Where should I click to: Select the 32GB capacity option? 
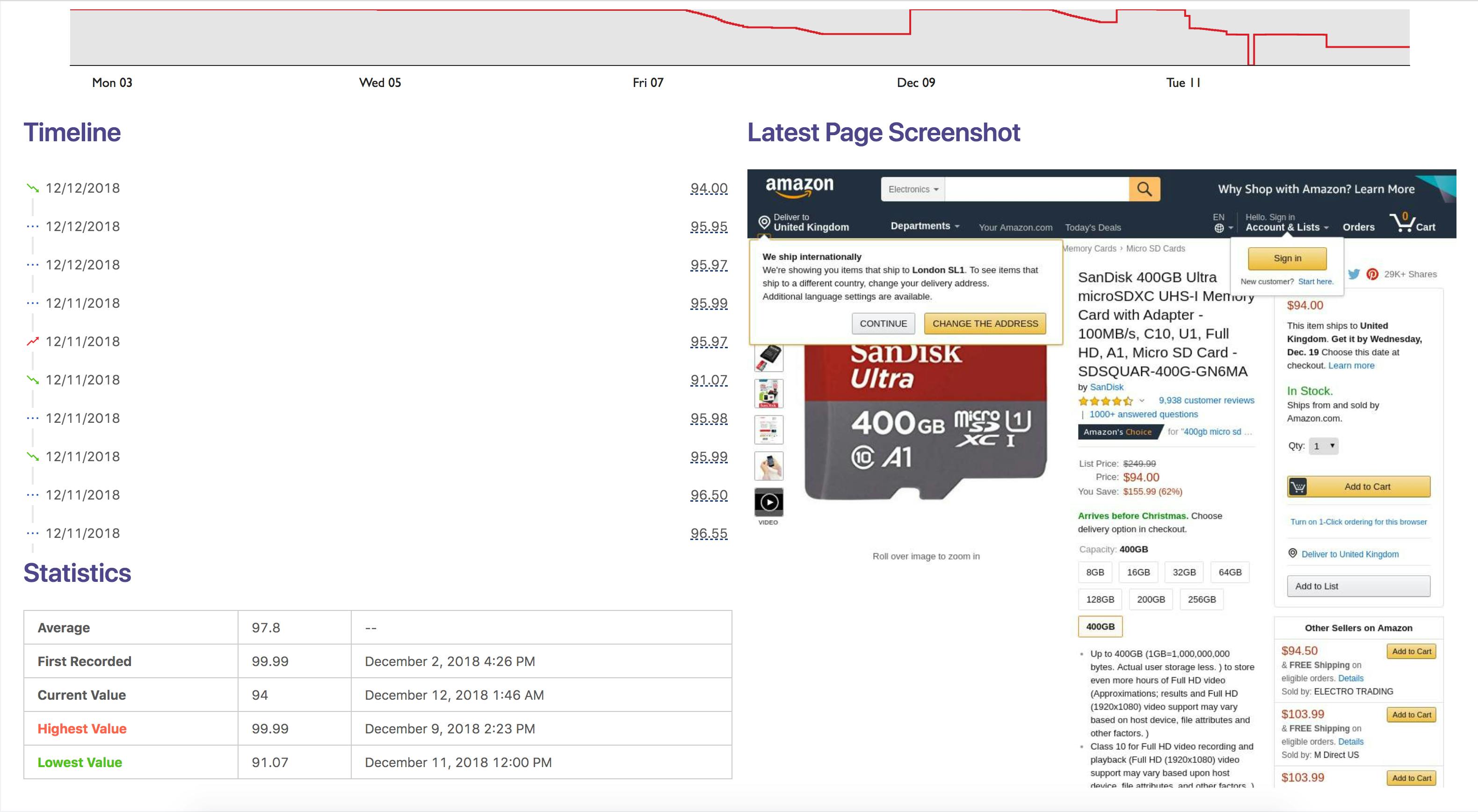click(1184, 572)
